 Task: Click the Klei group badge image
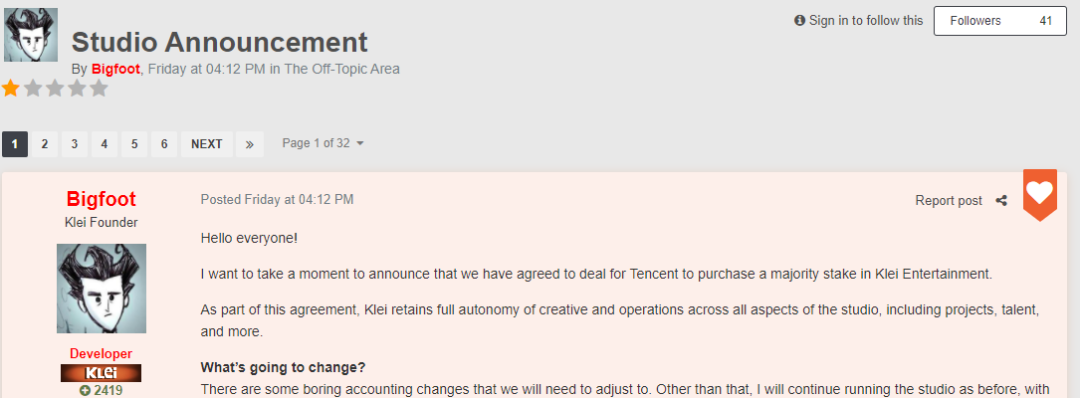click(101, 373)
